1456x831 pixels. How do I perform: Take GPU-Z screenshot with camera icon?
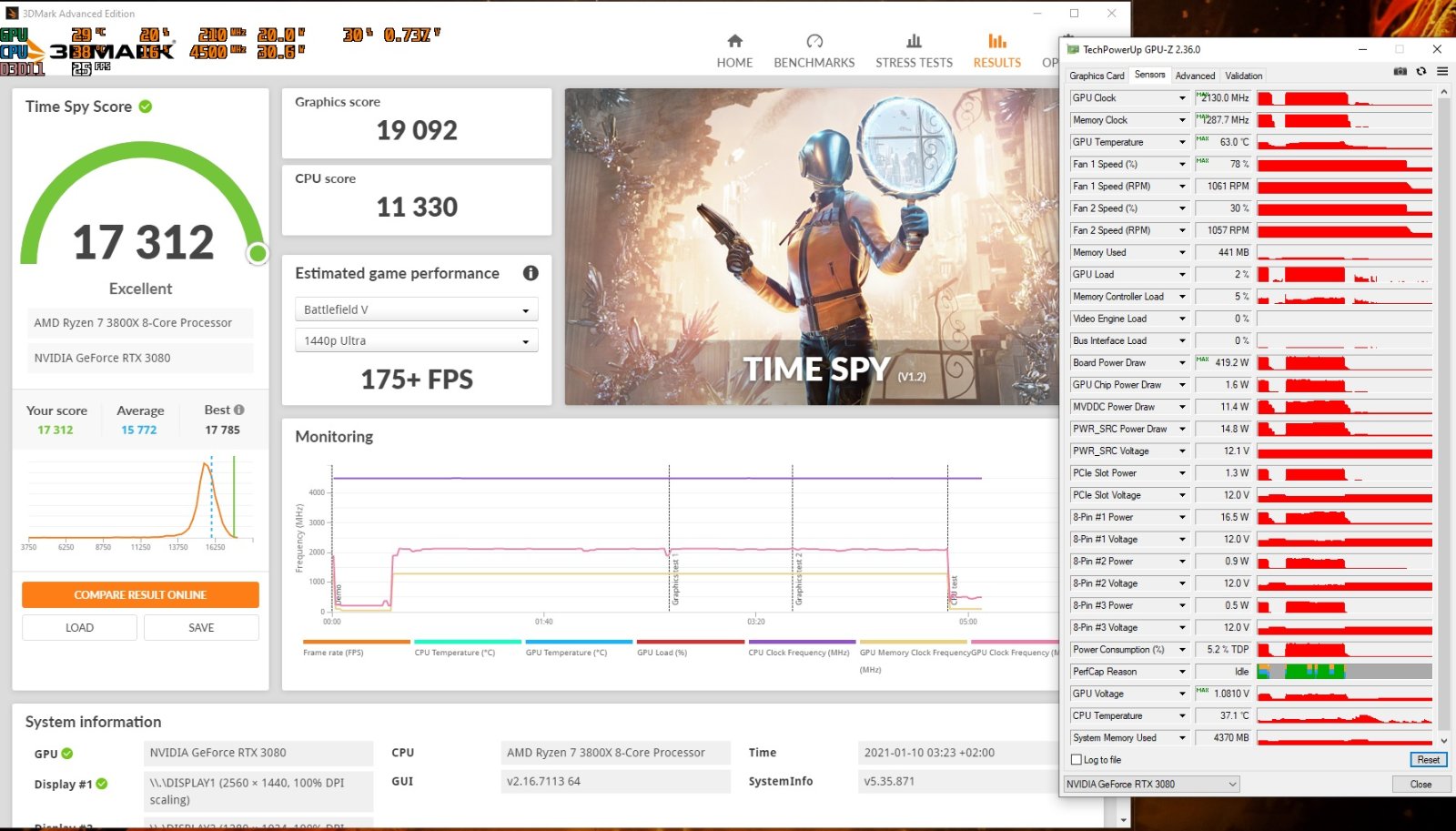pos(1400,71)
